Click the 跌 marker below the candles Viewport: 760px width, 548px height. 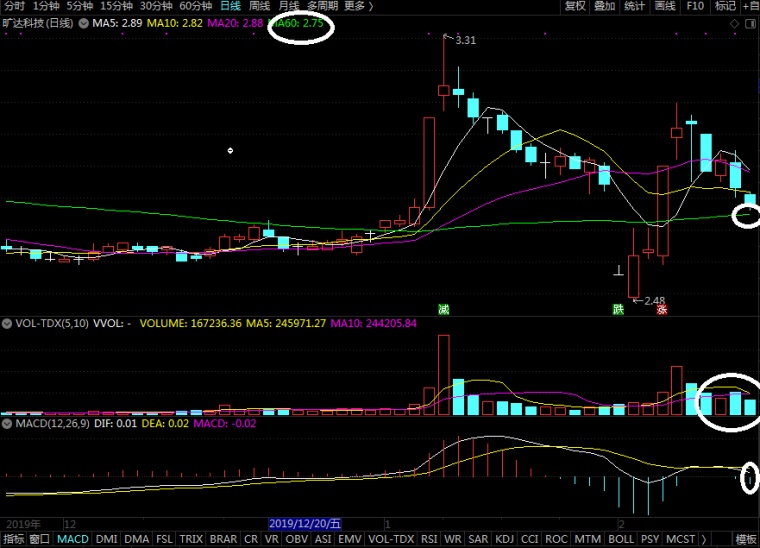[619, 310]
